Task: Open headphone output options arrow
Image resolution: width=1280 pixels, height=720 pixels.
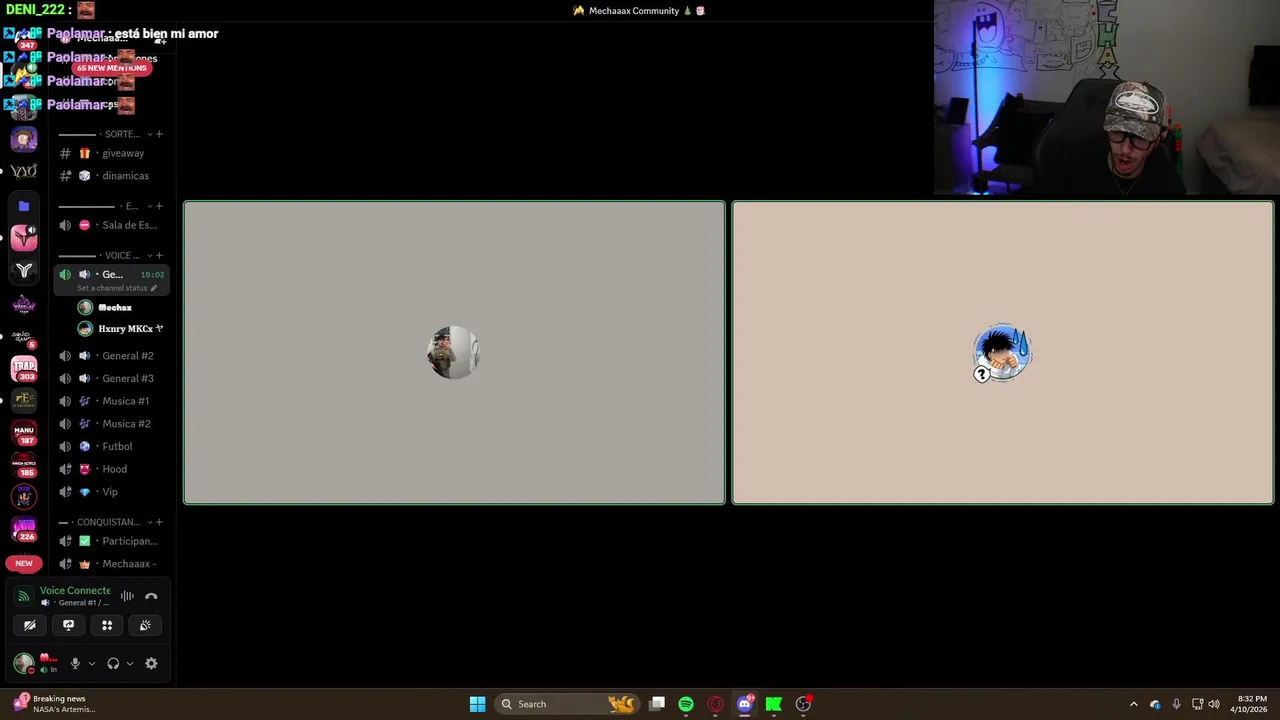Action: [130, 663]
